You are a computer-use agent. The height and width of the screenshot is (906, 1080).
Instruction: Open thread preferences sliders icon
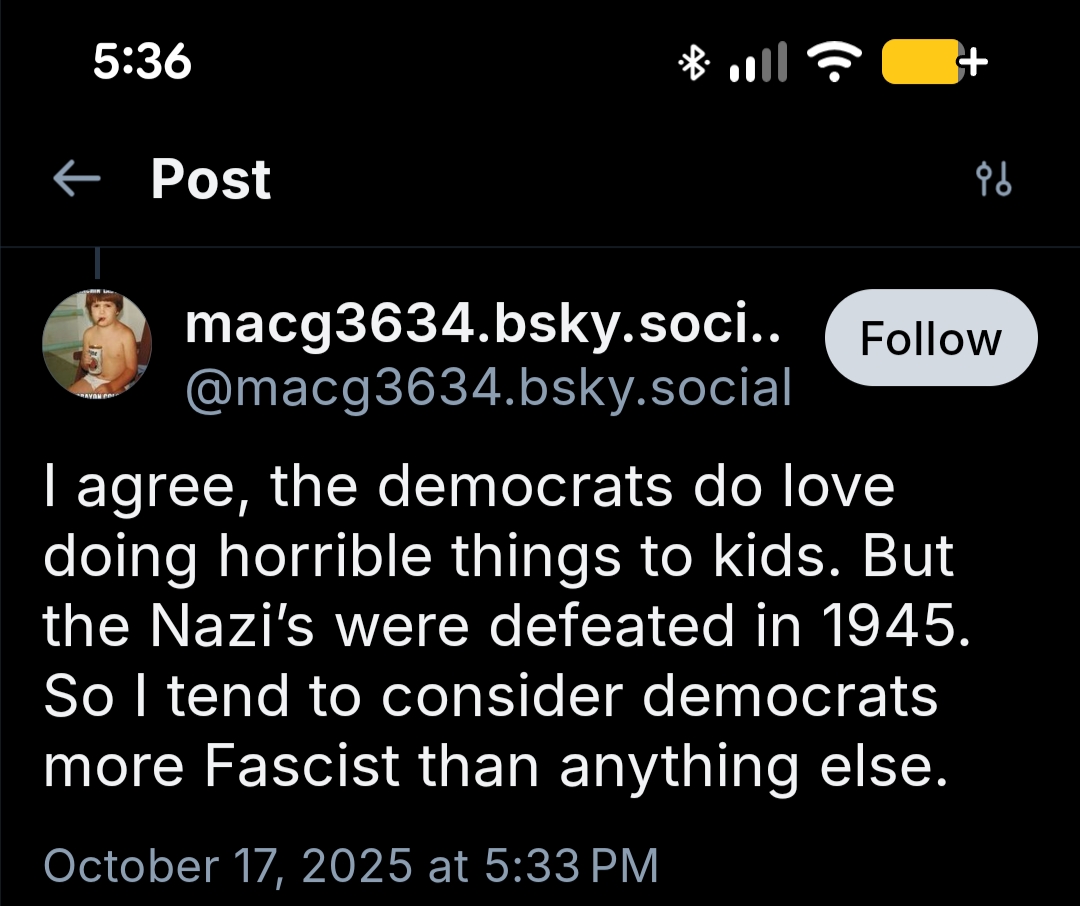(x=993, y=180)
